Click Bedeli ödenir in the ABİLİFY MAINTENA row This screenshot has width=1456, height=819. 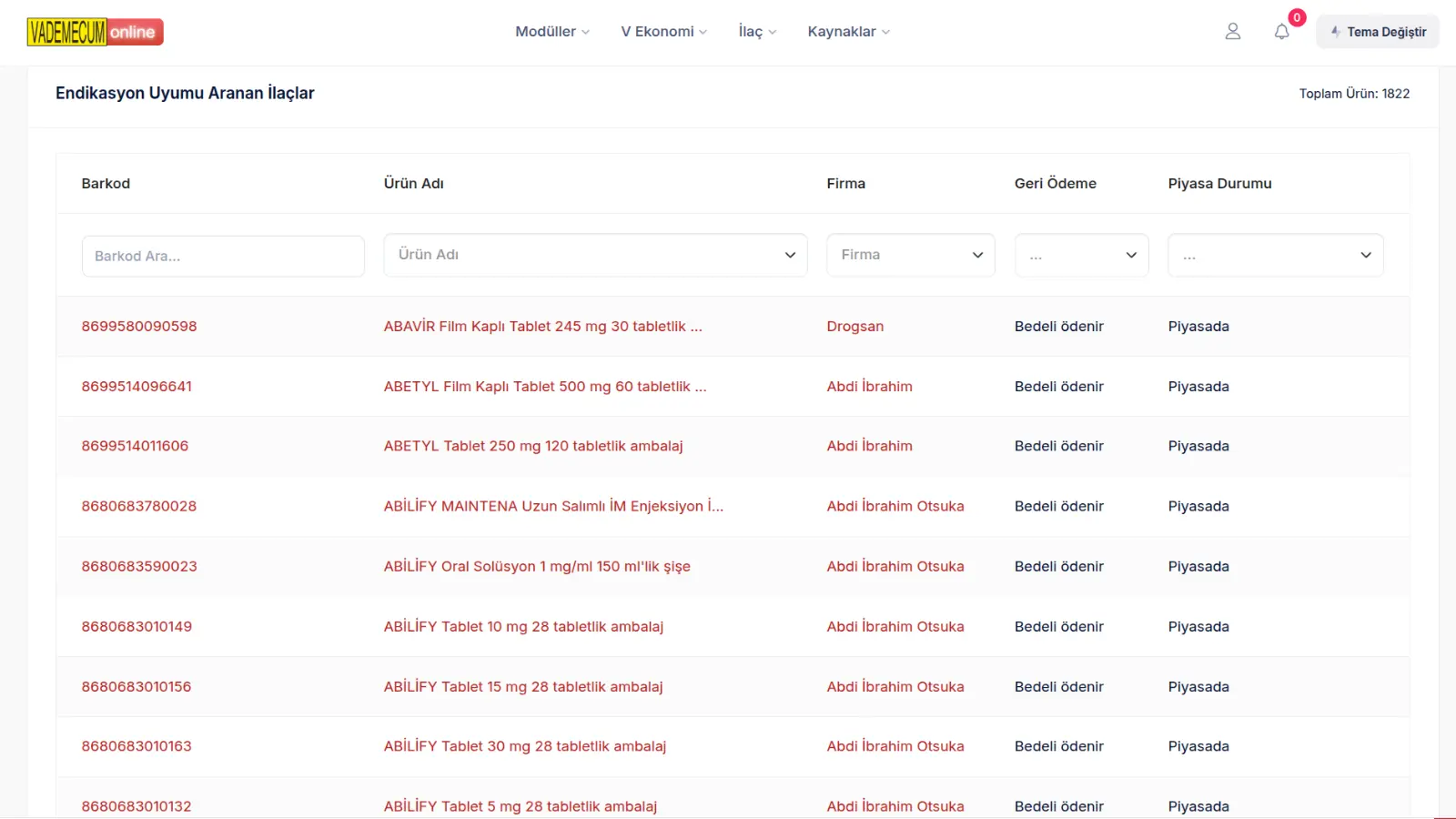[1059, 506]
